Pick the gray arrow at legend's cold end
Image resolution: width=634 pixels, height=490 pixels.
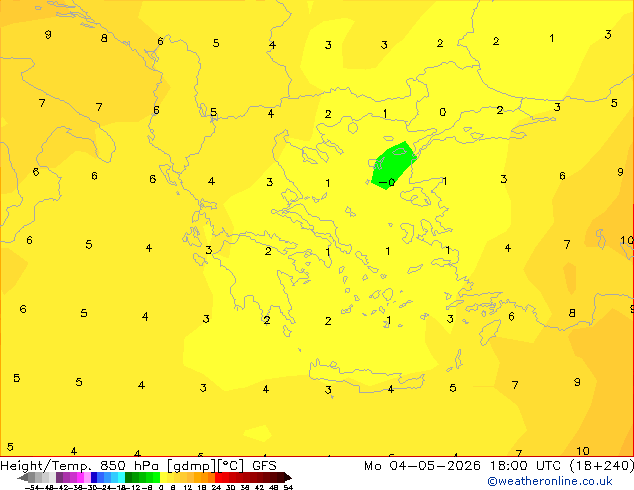point(22,477)
